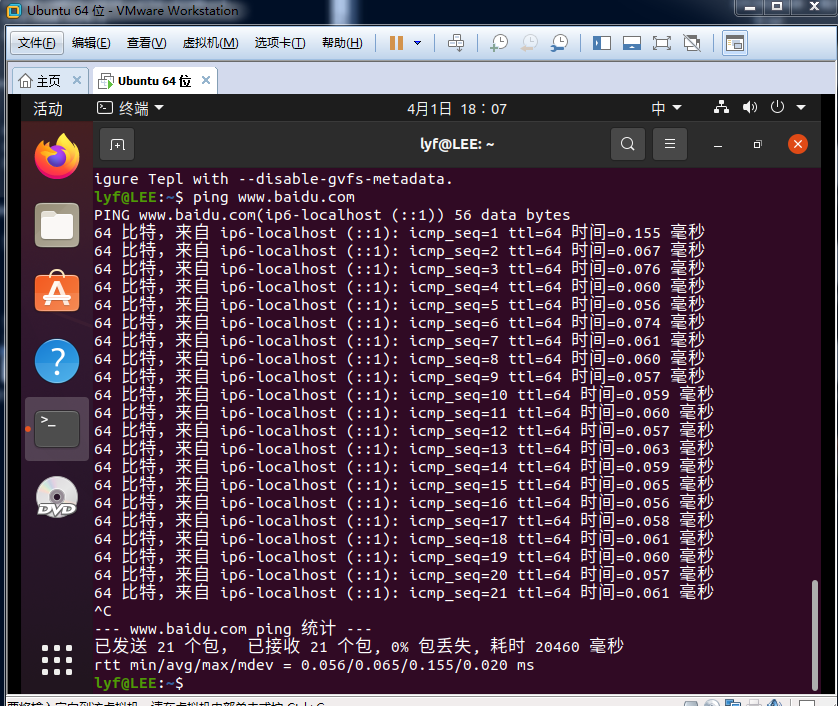This screenshot has width=838, height=706.
Task: Open search in the terminal window
Action: [x=628, y=144]
